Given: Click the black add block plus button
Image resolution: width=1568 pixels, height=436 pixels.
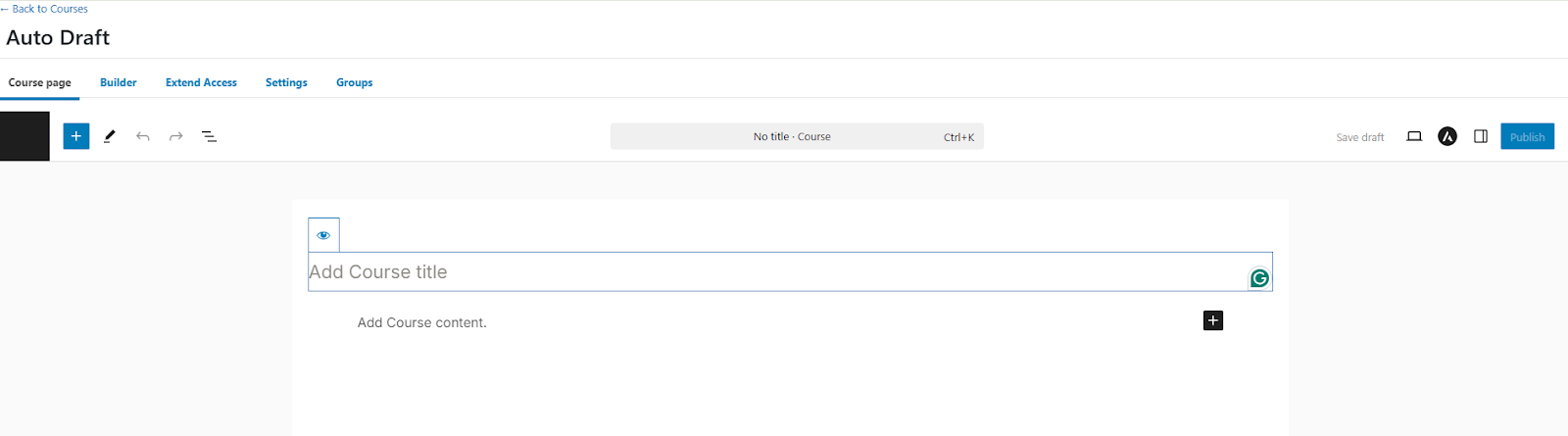Looking at the screenshot, I should click(x=1213, y=320).
